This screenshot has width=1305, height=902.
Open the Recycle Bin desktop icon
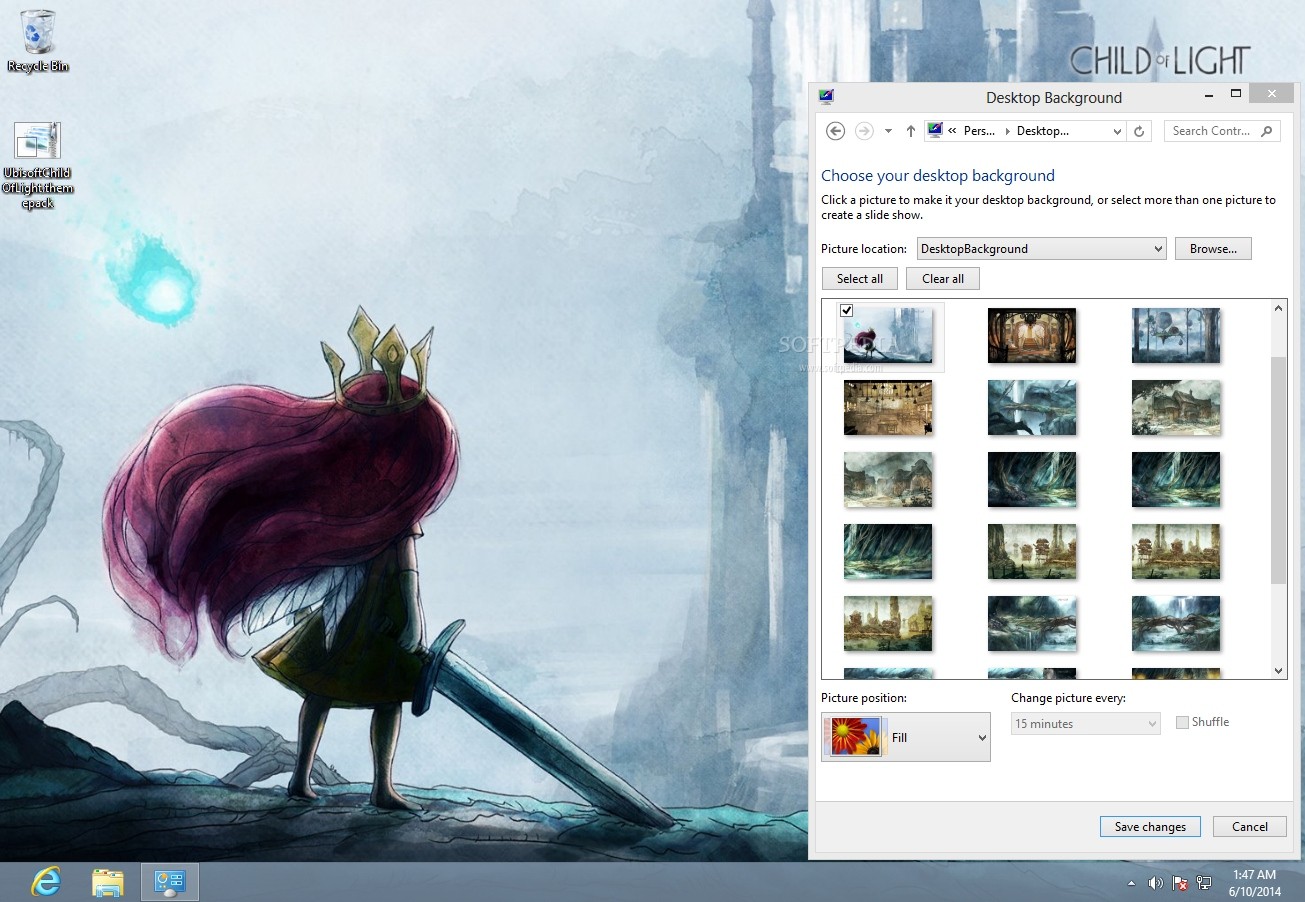(38, 40)
